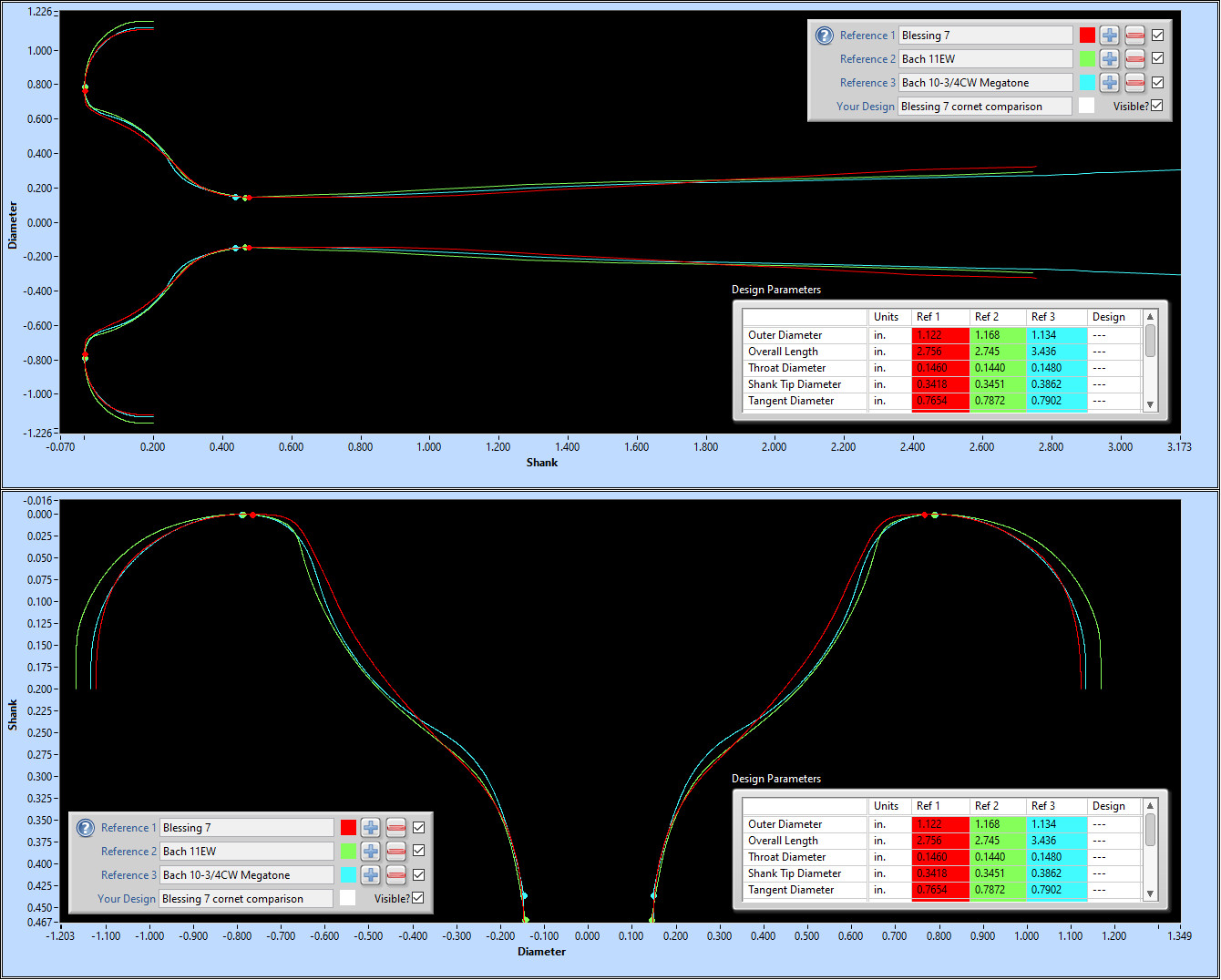Click minus button for Bach 11EW in top legend

pyautogui.click(x=1134, y=59)
